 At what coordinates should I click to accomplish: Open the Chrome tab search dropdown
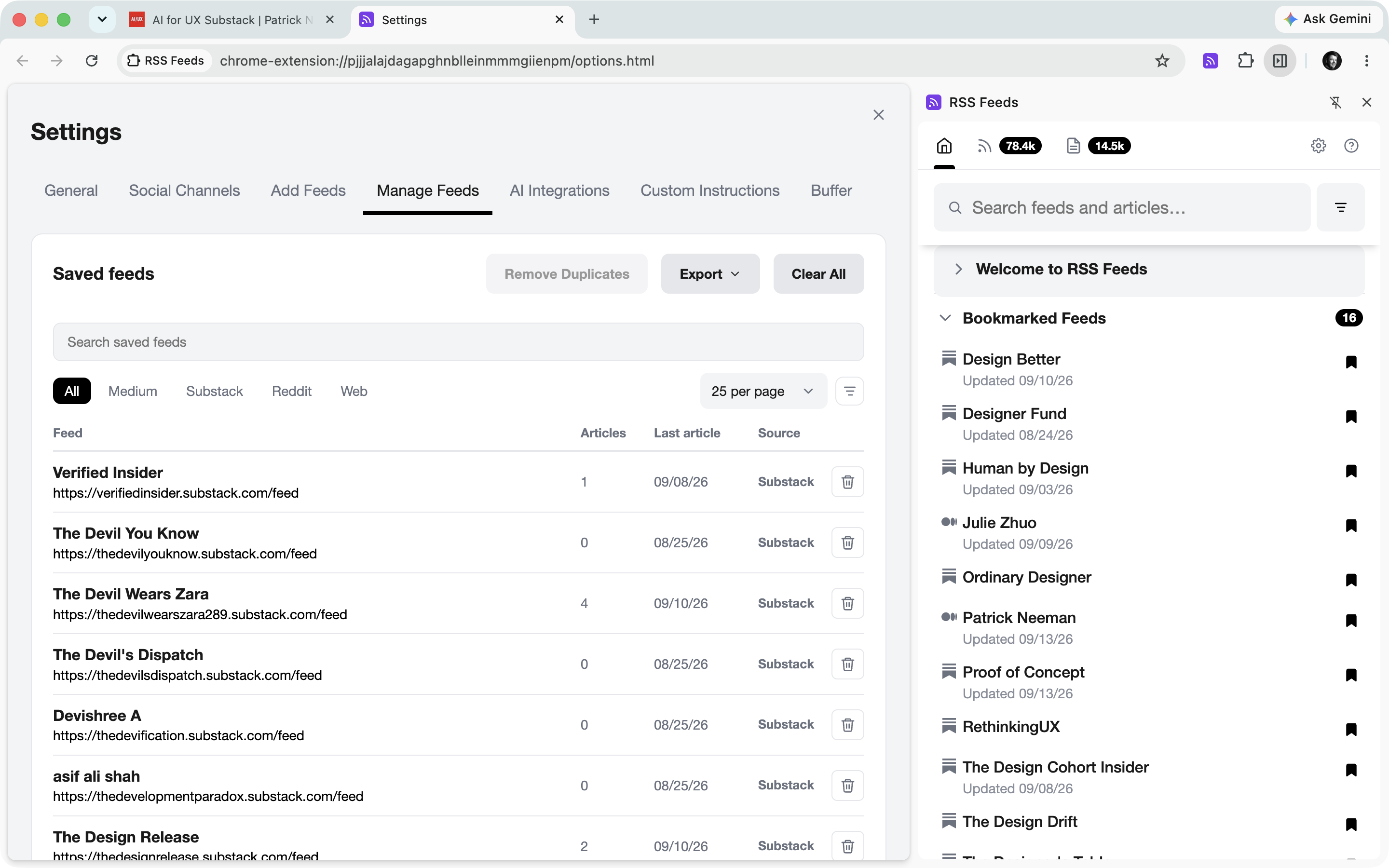tap(102, 19)
